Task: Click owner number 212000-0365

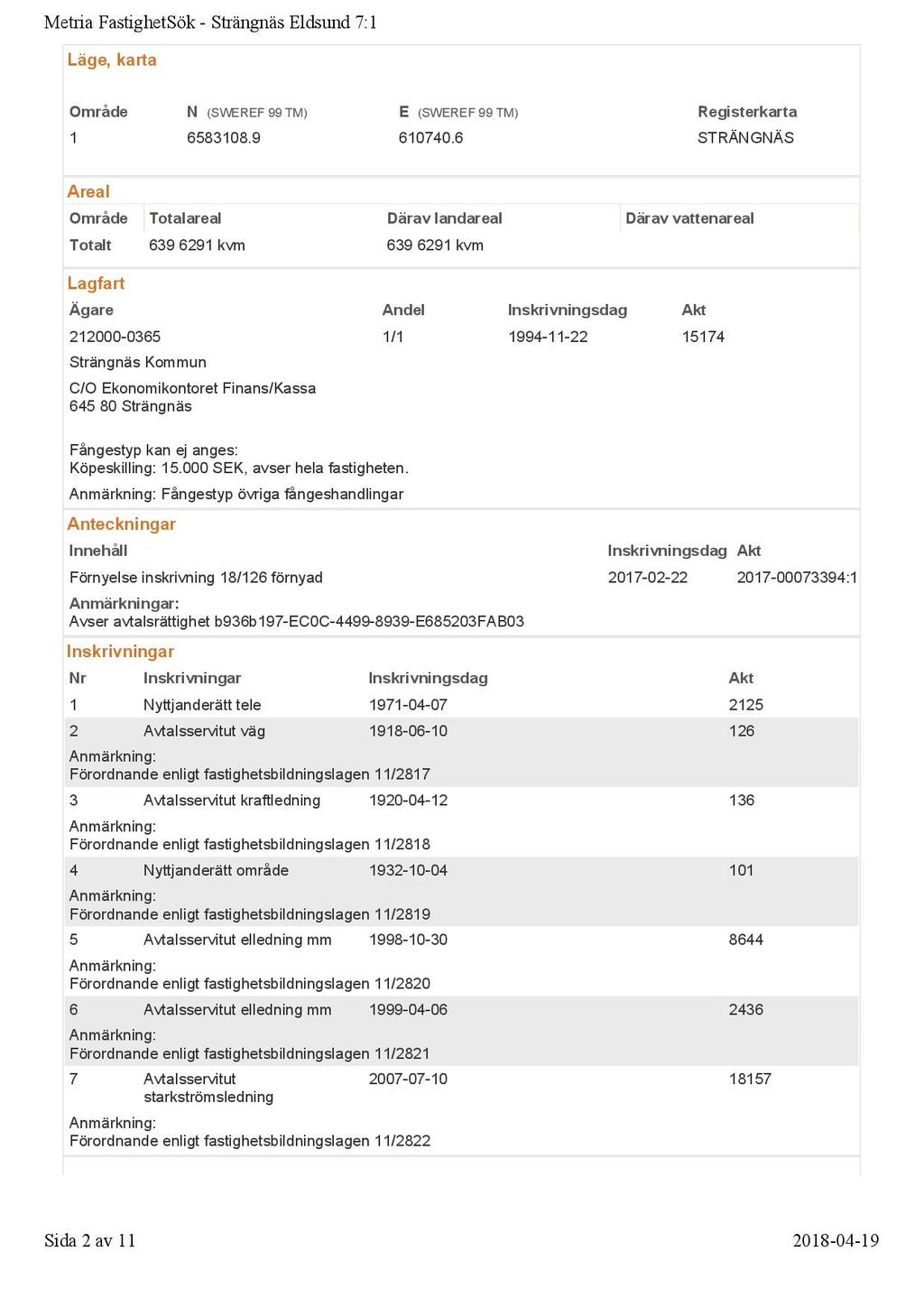Action: (115, 337)
